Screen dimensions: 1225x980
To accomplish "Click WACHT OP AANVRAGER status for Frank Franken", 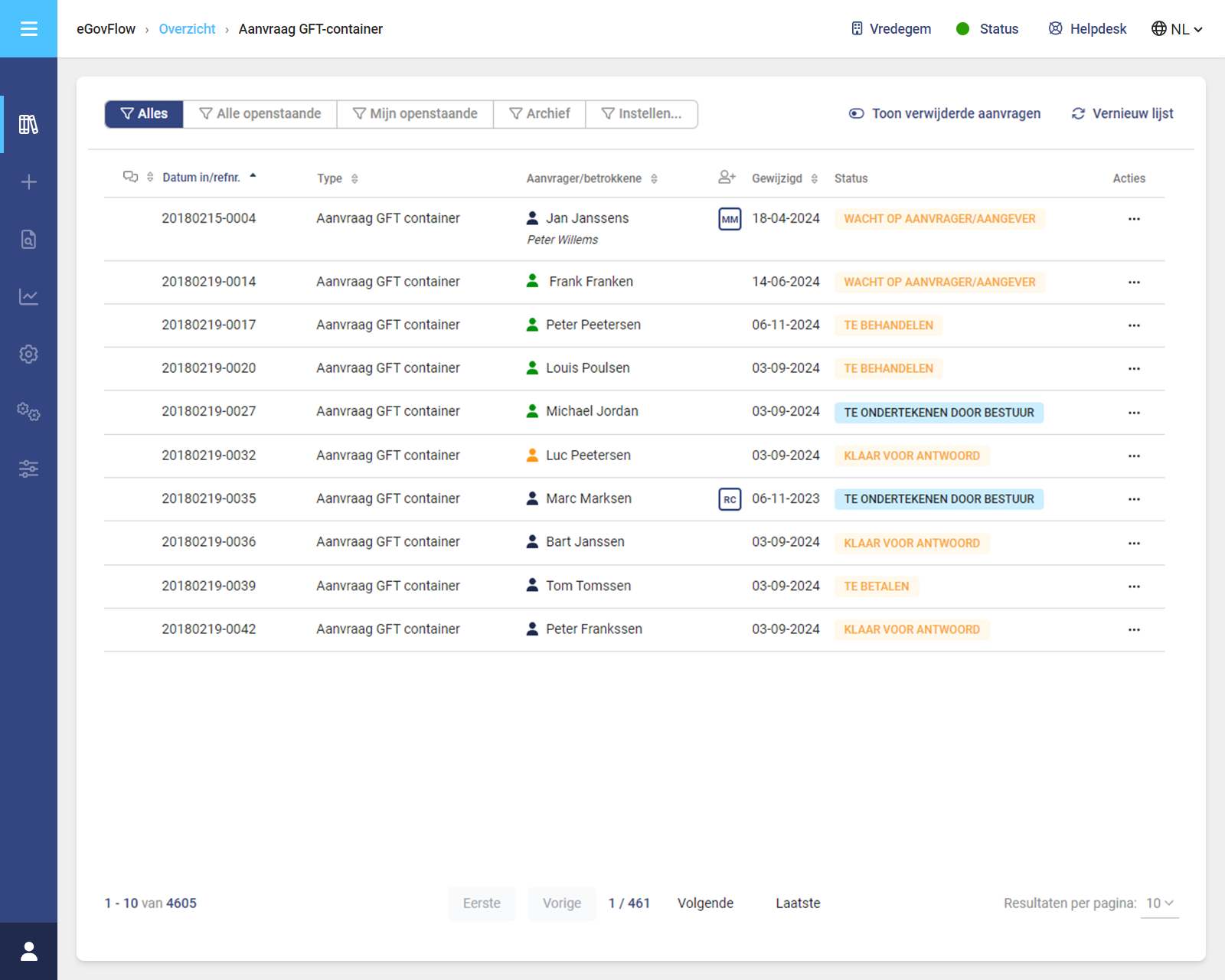I will pos(939,283).
